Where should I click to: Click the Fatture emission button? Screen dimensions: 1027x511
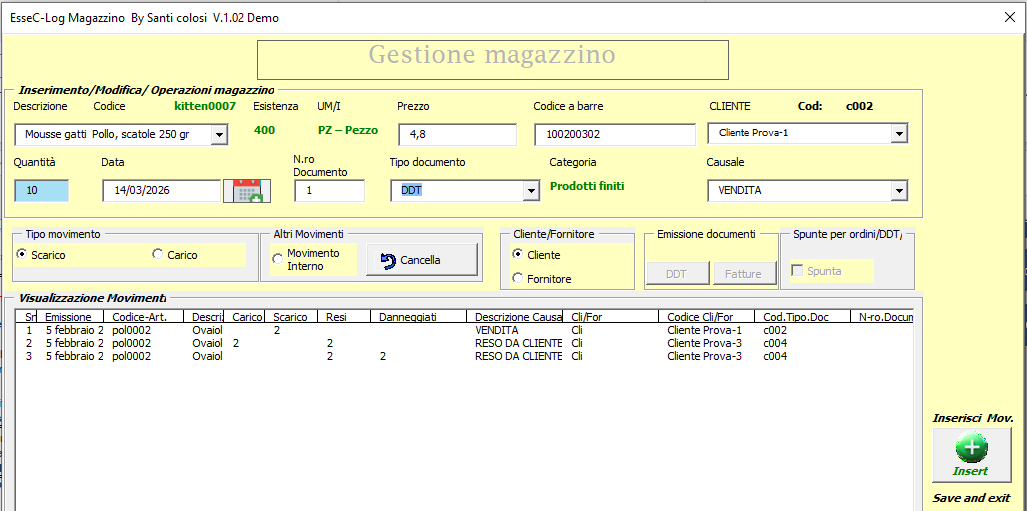click(743, 273)
